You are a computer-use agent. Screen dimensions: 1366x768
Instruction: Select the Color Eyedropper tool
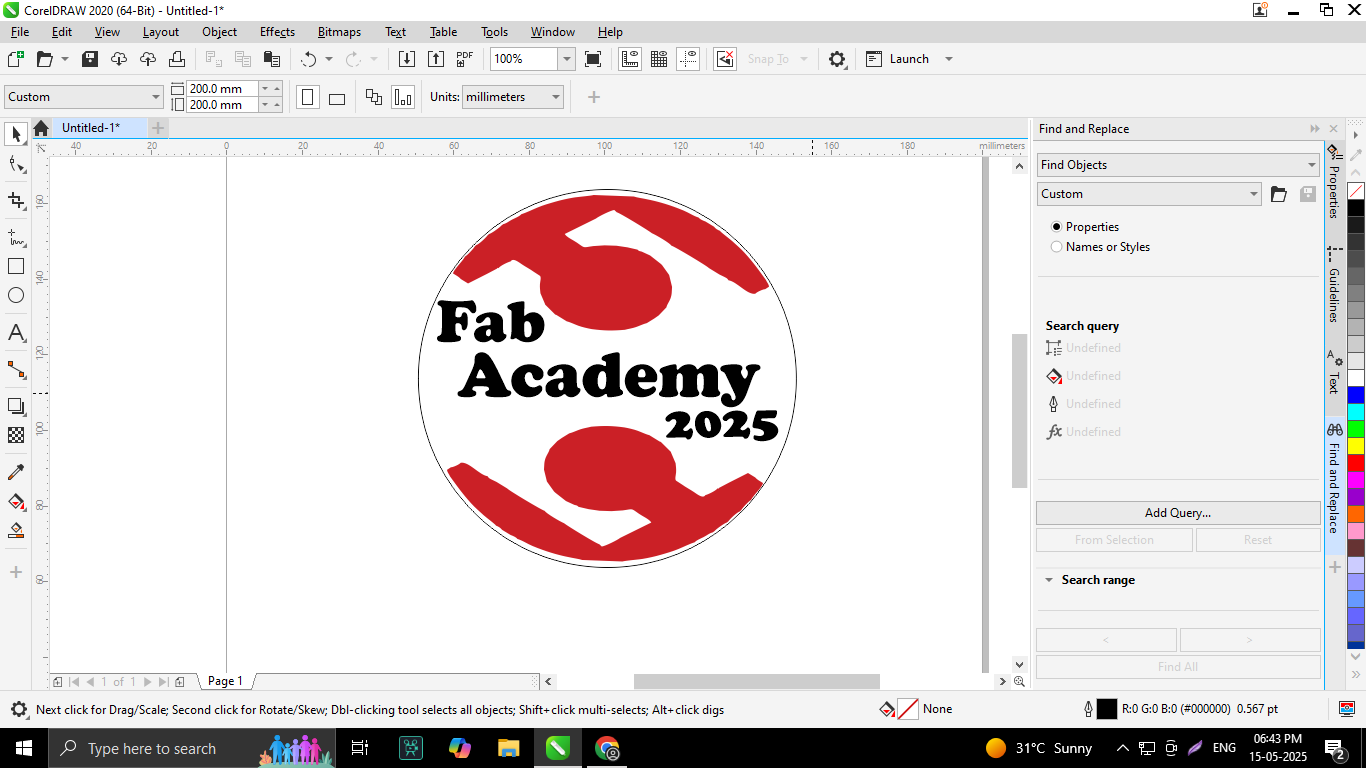coord(16,472)
